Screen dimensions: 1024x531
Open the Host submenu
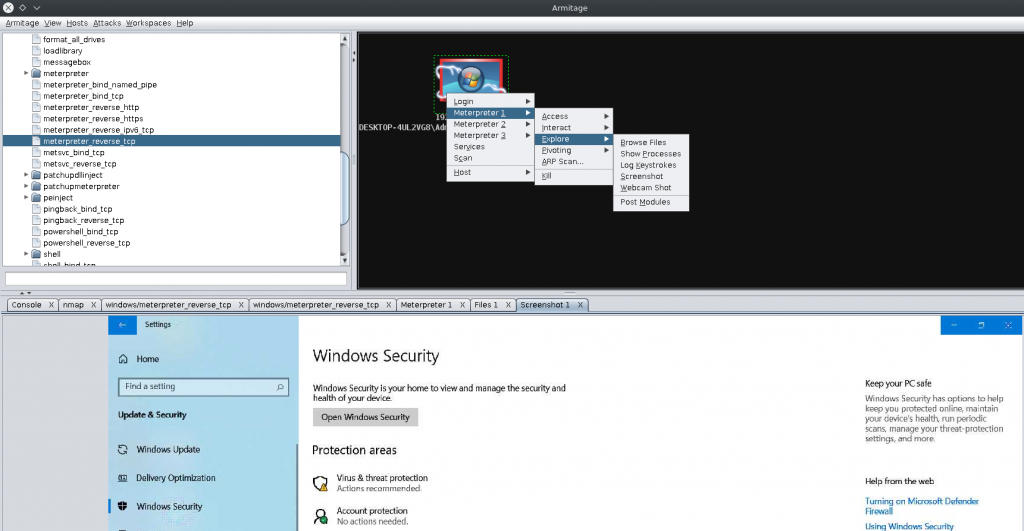tap(490, 172)
